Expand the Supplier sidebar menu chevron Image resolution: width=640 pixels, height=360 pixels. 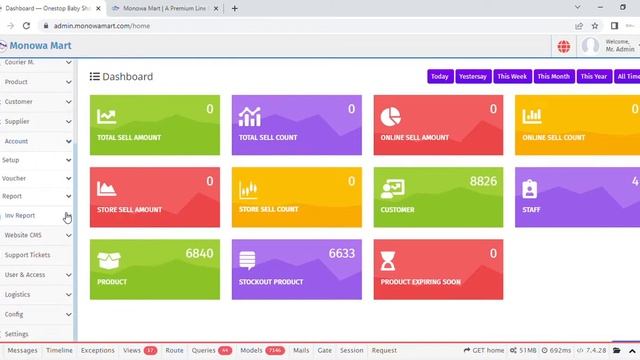pyautogui.click(x=68, y=122)
